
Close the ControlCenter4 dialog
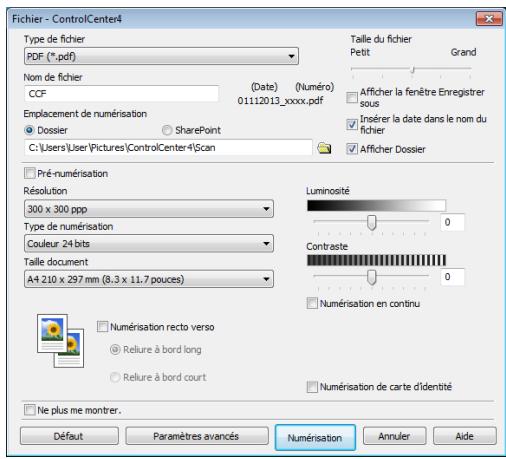tap(489, 19)
